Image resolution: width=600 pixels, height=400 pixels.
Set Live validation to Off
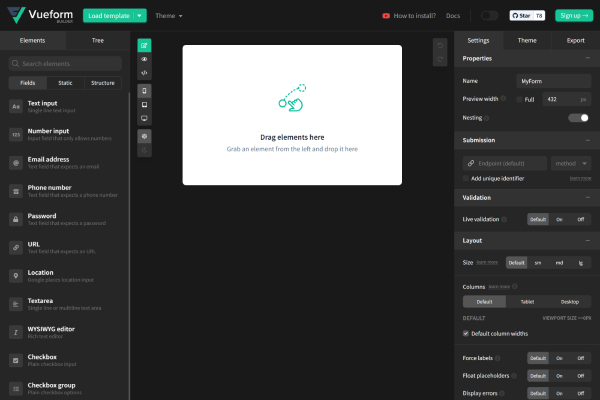click(x=580, y=219)
